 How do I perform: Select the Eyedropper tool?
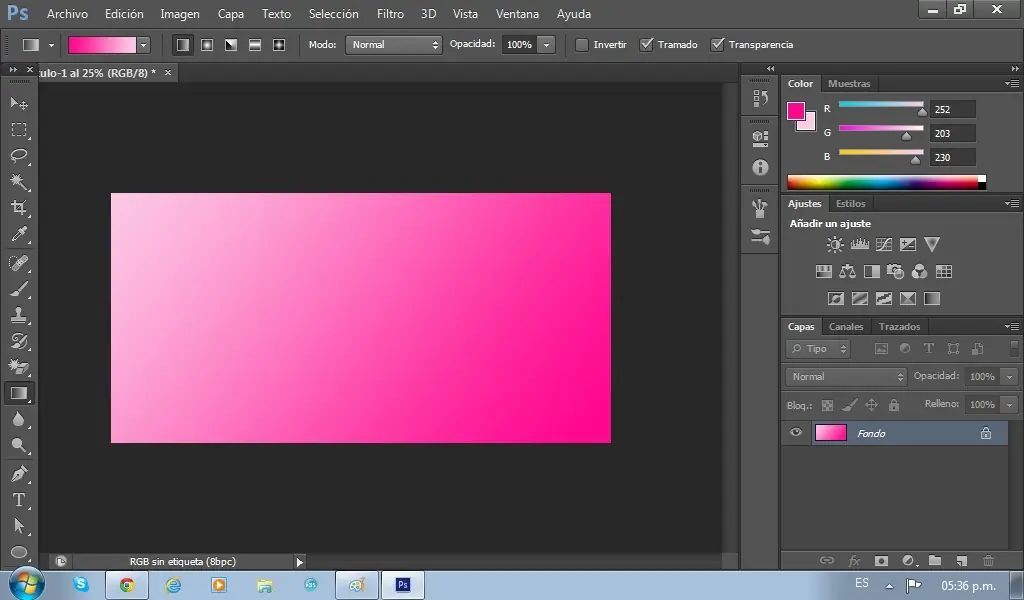click(x=19, y=234)
